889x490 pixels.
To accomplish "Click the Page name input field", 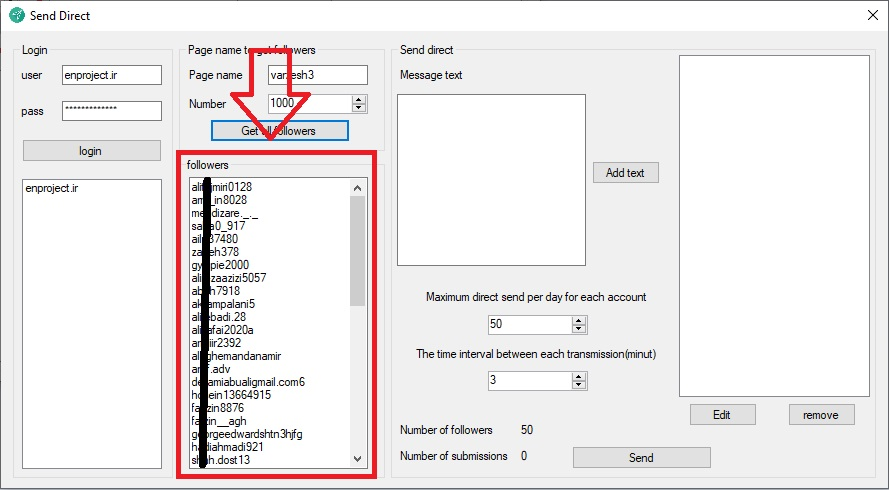I will tap(318, 75).
